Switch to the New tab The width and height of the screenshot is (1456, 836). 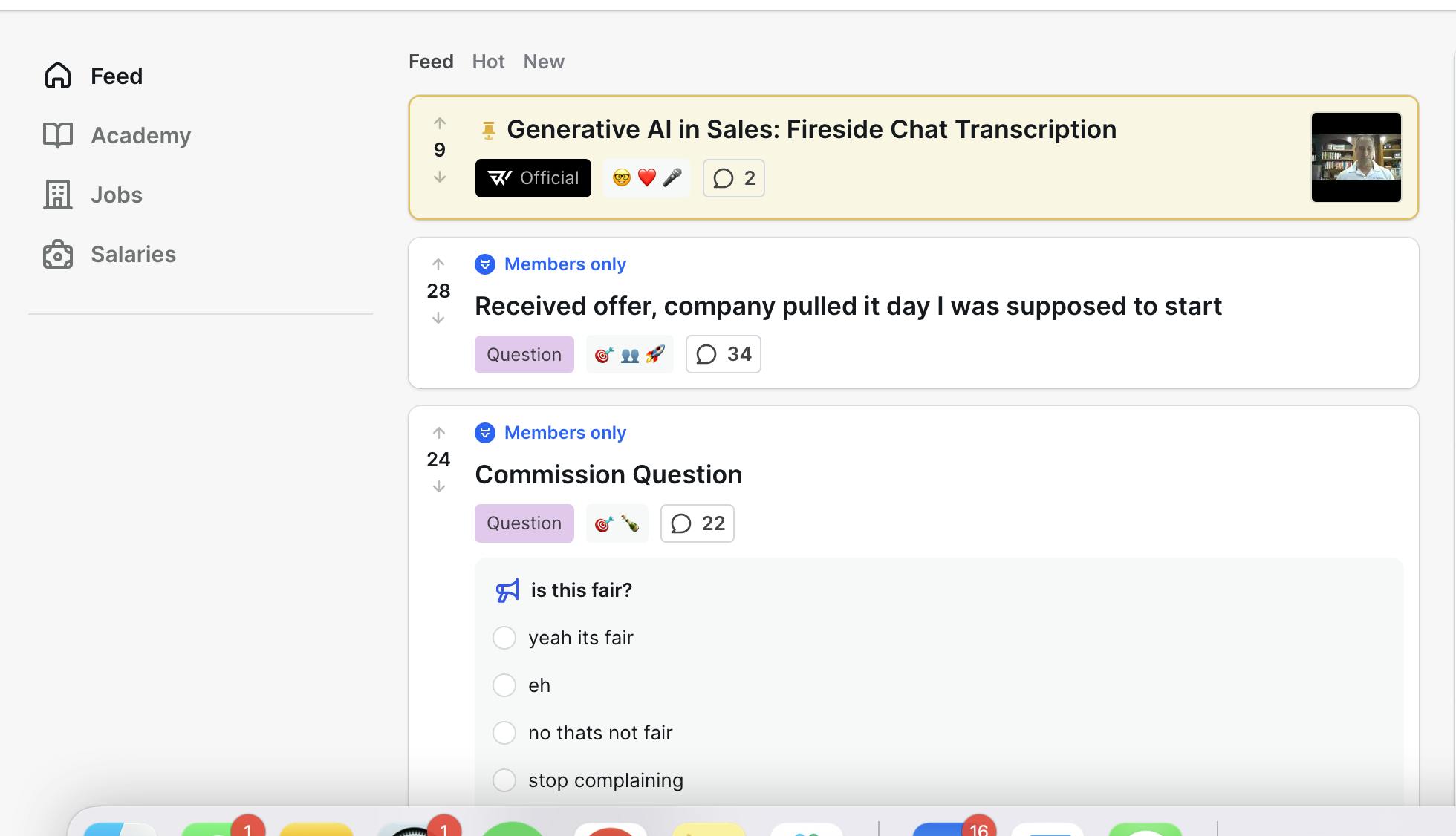544,62
